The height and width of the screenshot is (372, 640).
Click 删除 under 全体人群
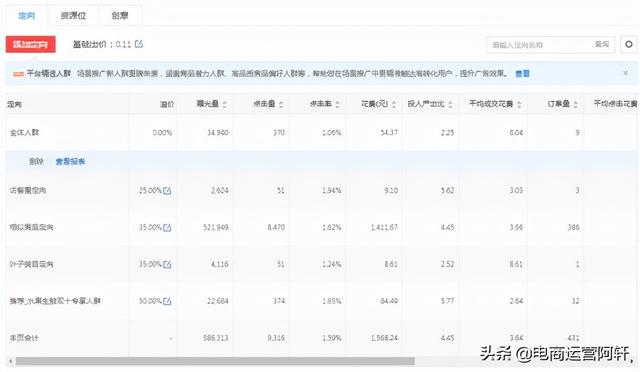click(36, 161)
